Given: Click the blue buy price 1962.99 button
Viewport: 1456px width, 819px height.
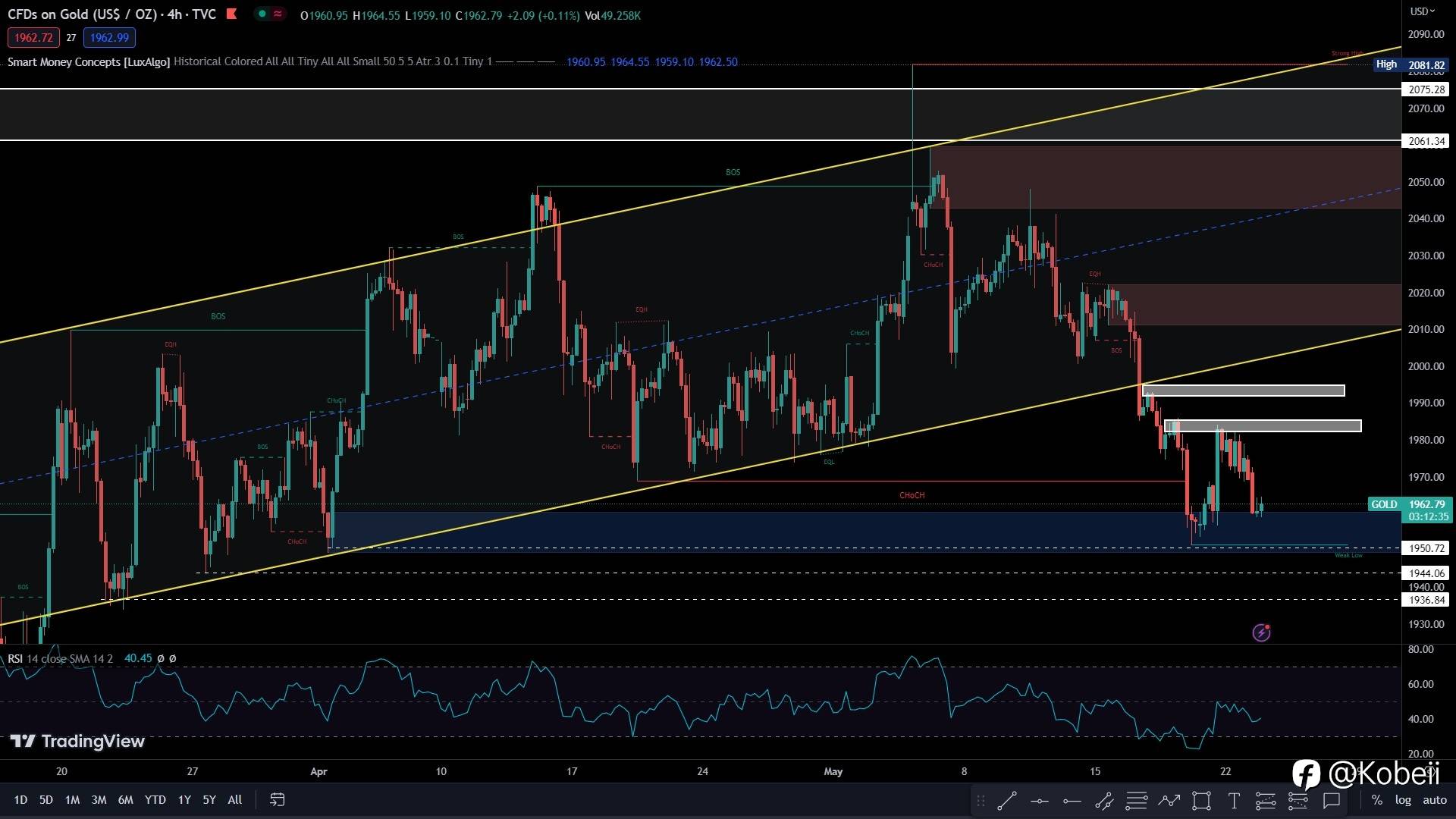Looking at the screenshot, I should point(109,37).
